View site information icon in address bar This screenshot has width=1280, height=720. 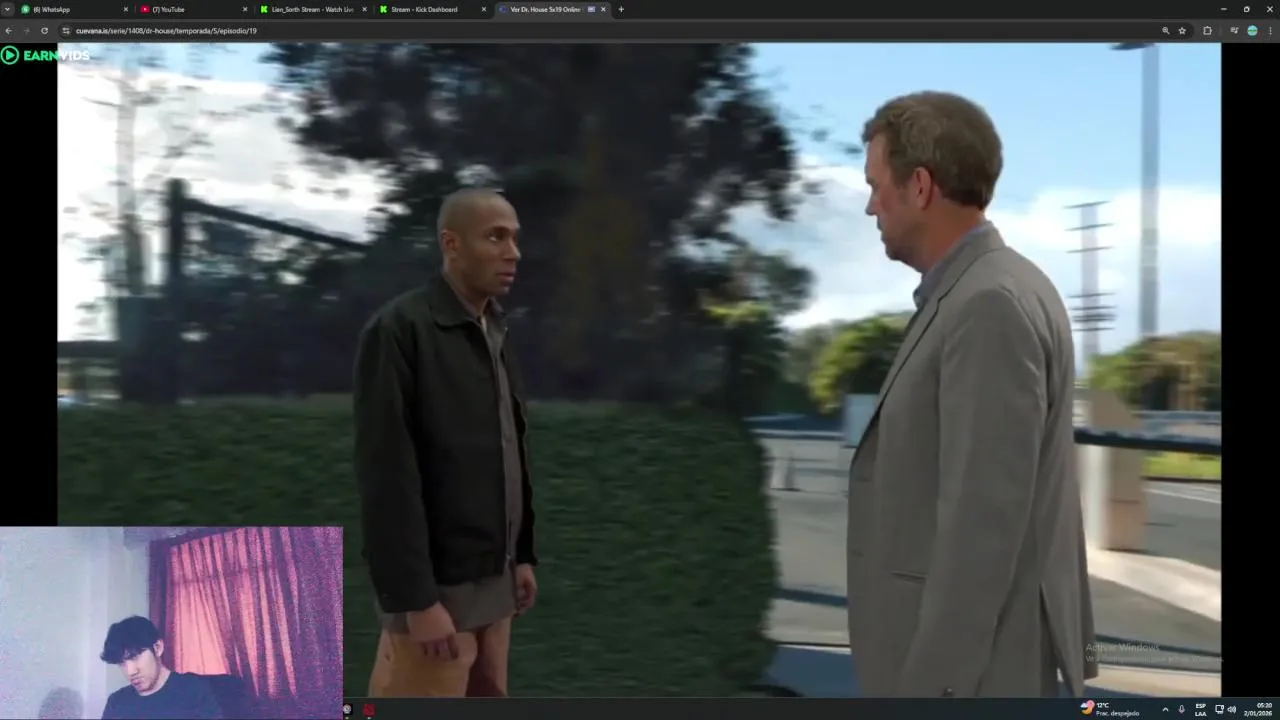66,31
